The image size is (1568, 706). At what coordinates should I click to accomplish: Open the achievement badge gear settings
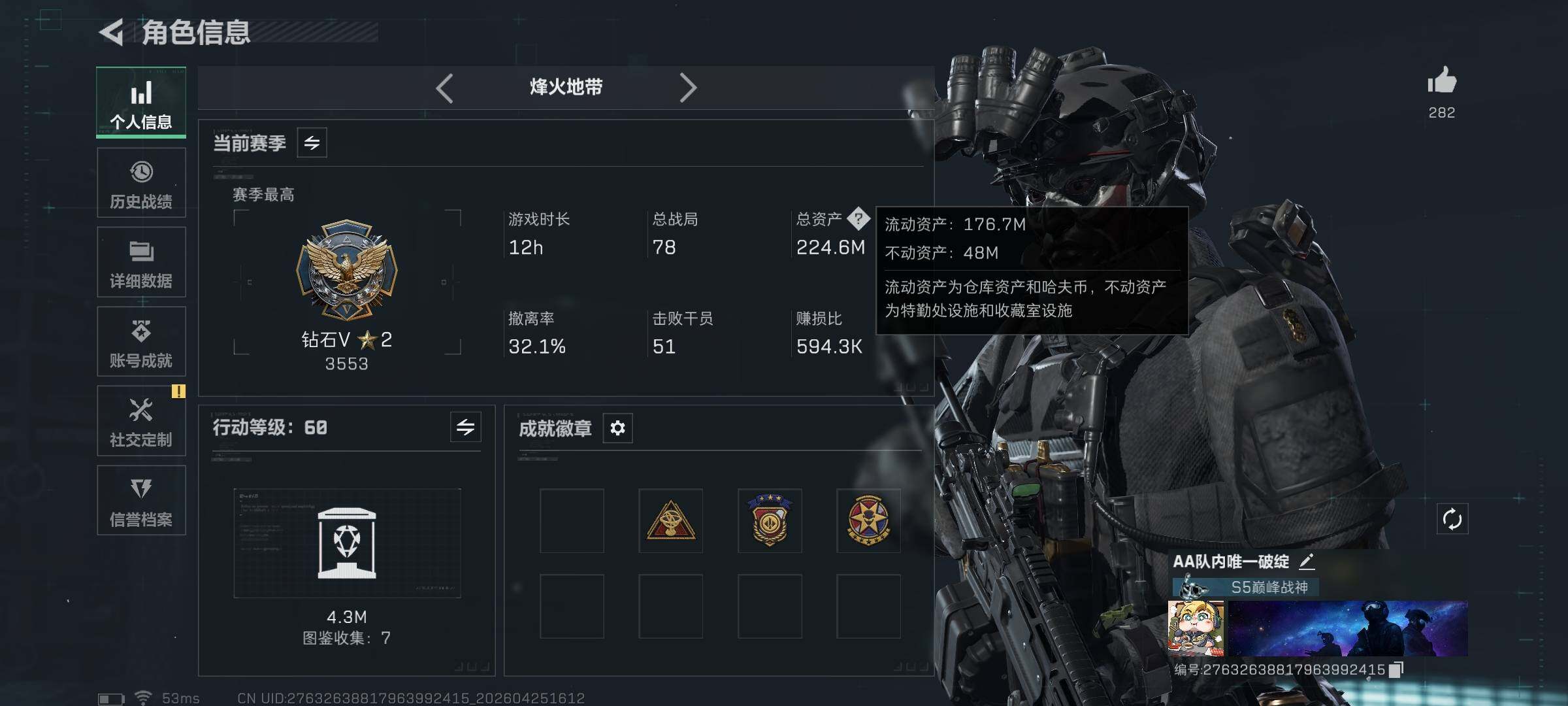(617, 428)
